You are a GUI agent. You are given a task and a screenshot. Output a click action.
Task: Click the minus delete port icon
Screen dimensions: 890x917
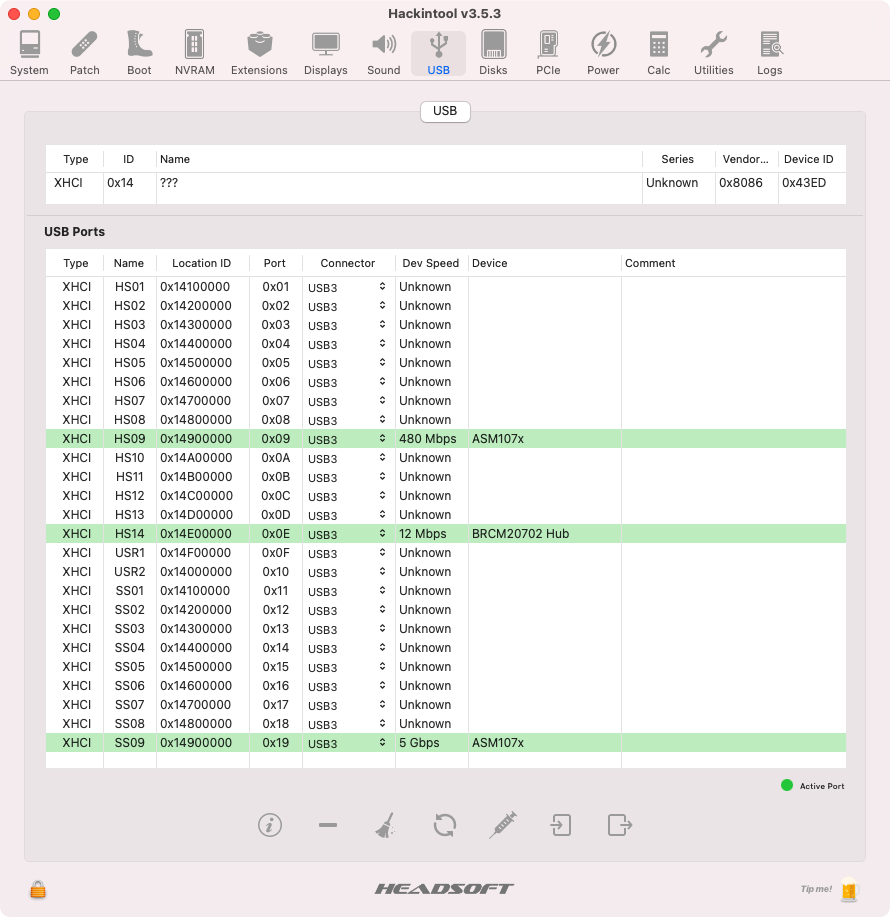(328, 825)
